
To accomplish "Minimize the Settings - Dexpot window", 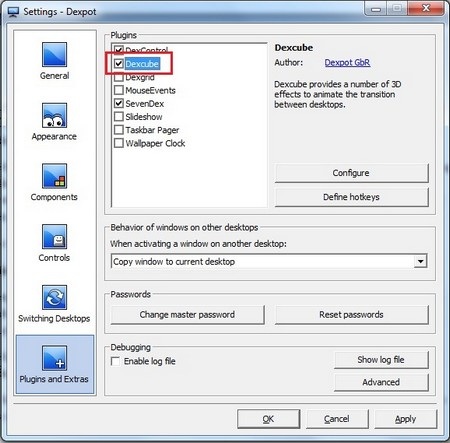I will point(376,9).
